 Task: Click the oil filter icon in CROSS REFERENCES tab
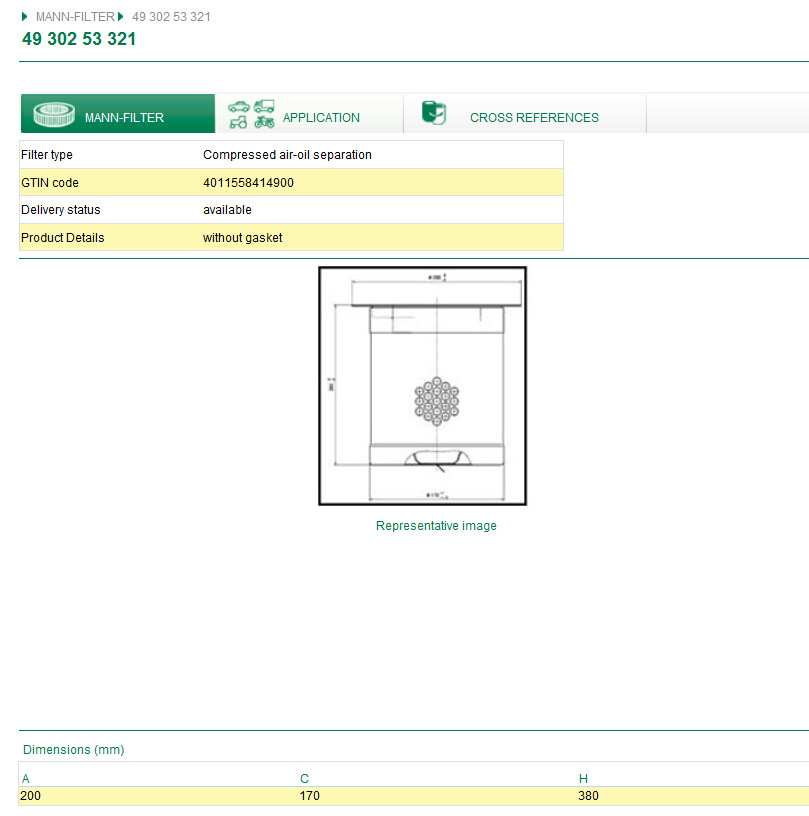click(434, 112)
